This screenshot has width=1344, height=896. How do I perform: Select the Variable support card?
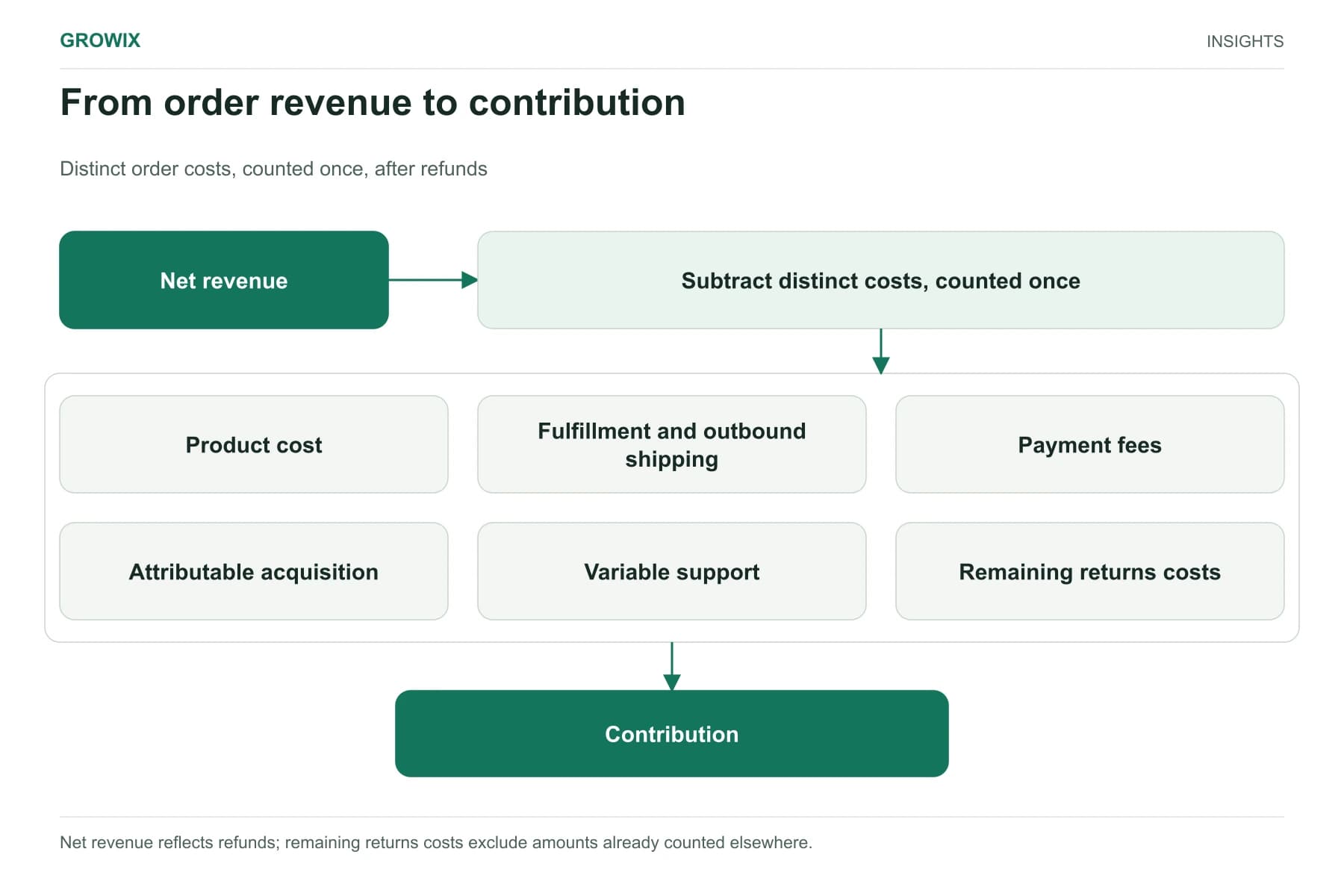pyautogui.click(x=672, y=571)
